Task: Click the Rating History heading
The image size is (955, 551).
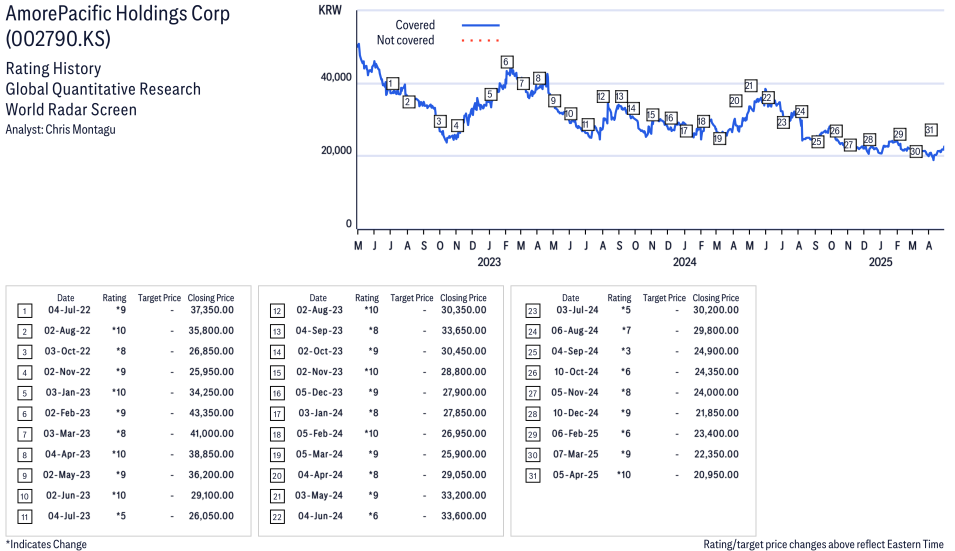Action: tap(53, 68)
